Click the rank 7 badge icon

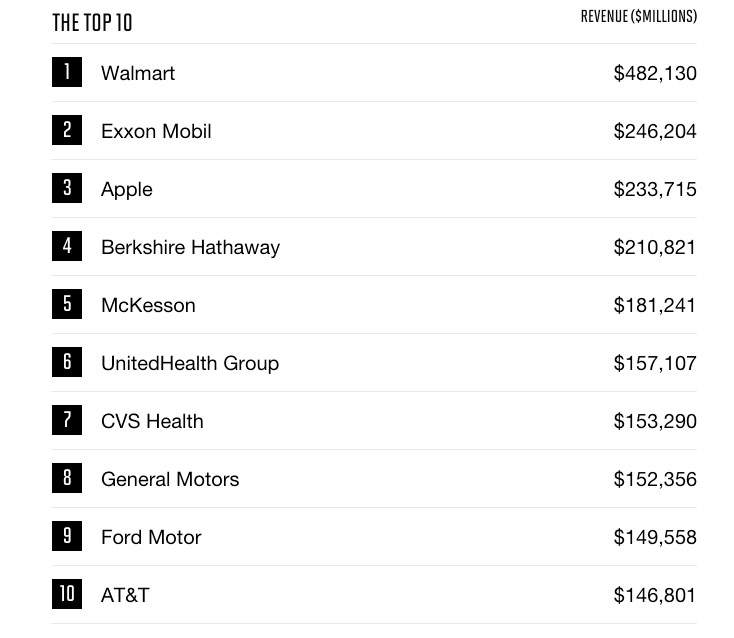tap(67, 420)
